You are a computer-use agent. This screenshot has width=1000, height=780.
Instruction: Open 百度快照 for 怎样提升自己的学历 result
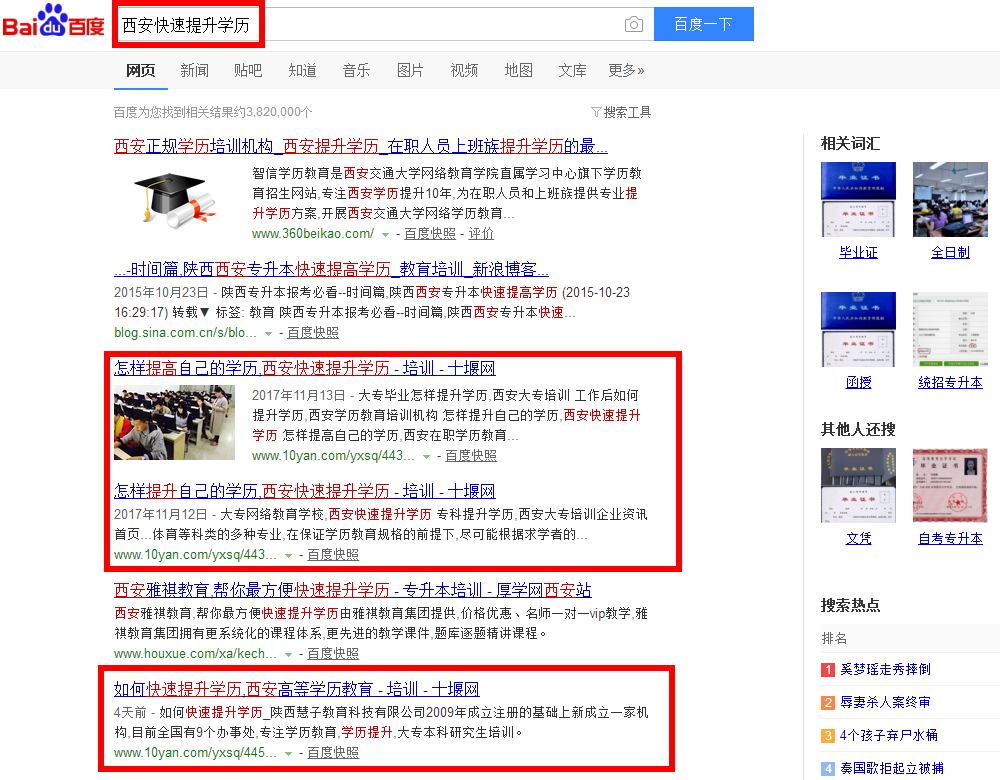click(x=333, y=555)
